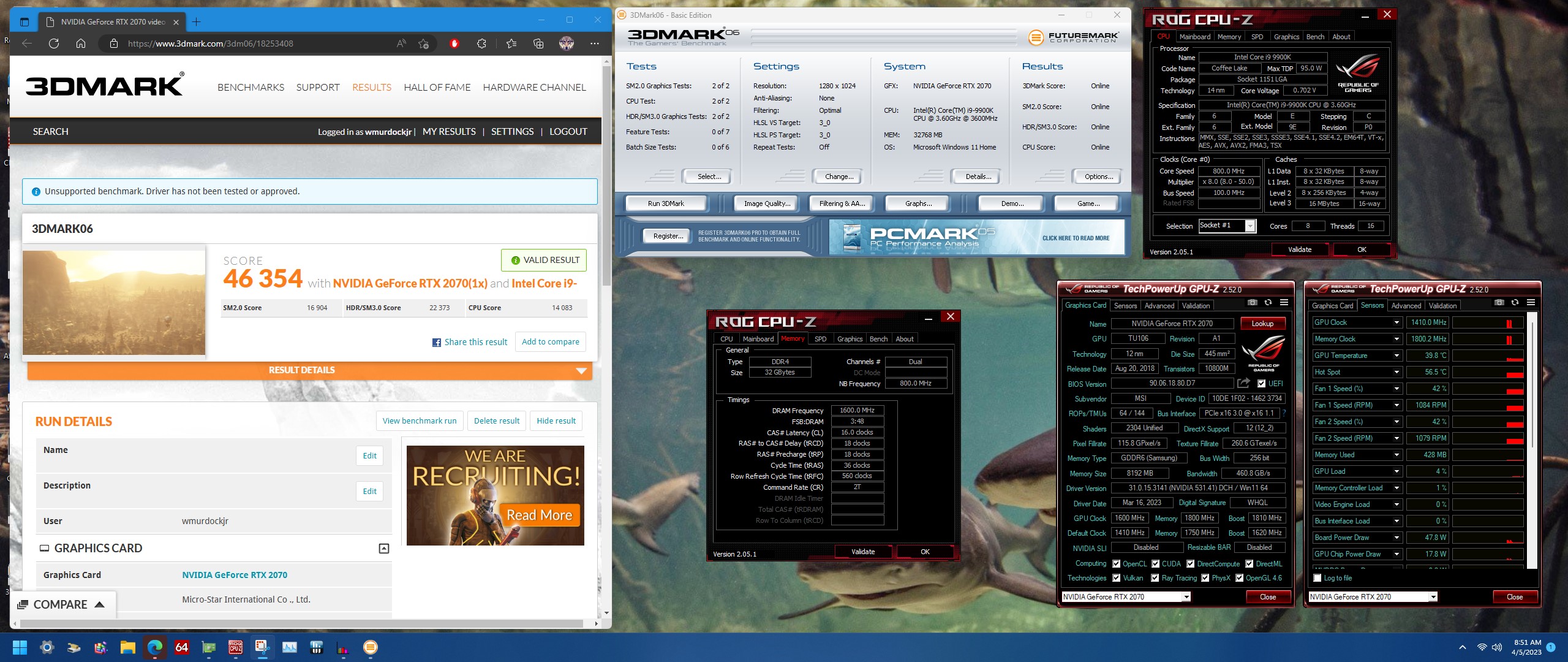Open hamburger menu in GPU-Z Sensors window
The width and height of the screenshot is (1568, 662).
pyautogui.click(x=1531, y=302)
